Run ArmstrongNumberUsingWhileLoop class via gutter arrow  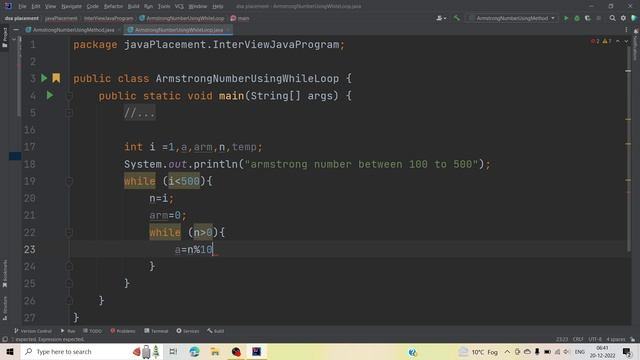pos(44,78)
